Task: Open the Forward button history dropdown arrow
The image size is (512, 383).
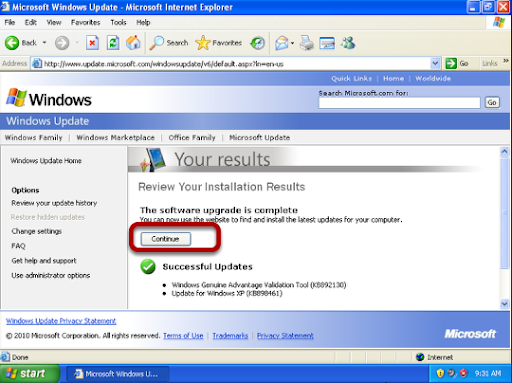Action: (x=77, y=43)
